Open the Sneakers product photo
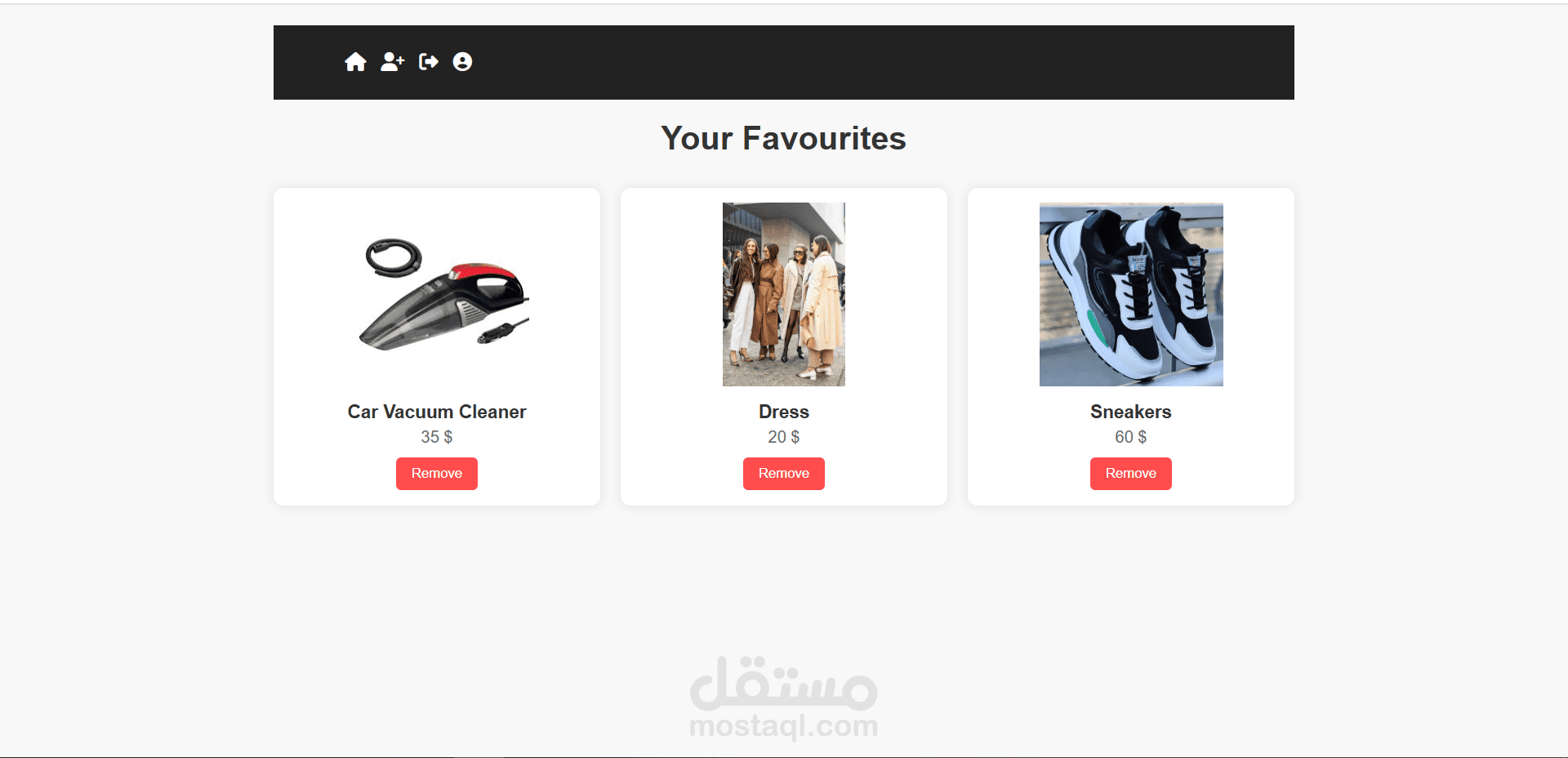This screenshot has height=758, width=1568. pyautogui.click(x=1131, y=294)
